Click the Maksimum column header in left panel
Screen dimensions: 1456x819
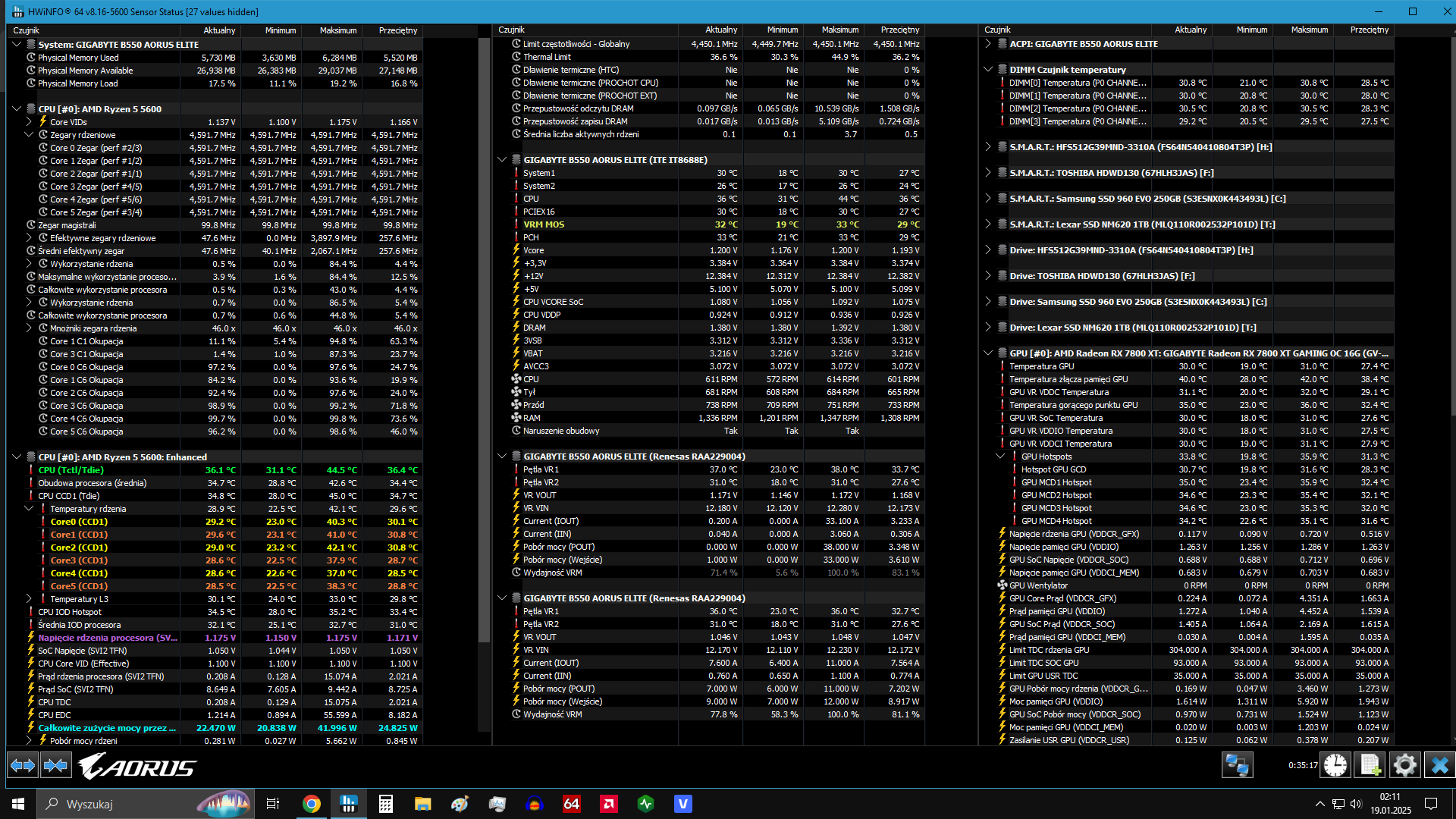point(337,30)
